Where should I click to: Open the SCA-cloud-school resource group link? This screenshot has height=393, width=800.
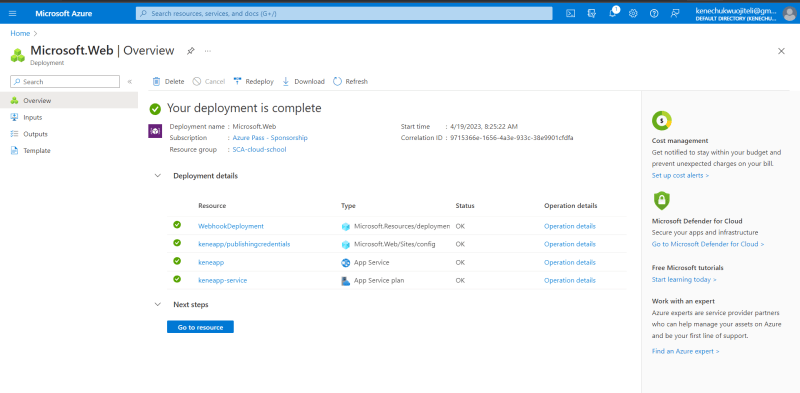click(x=259, y=150)
